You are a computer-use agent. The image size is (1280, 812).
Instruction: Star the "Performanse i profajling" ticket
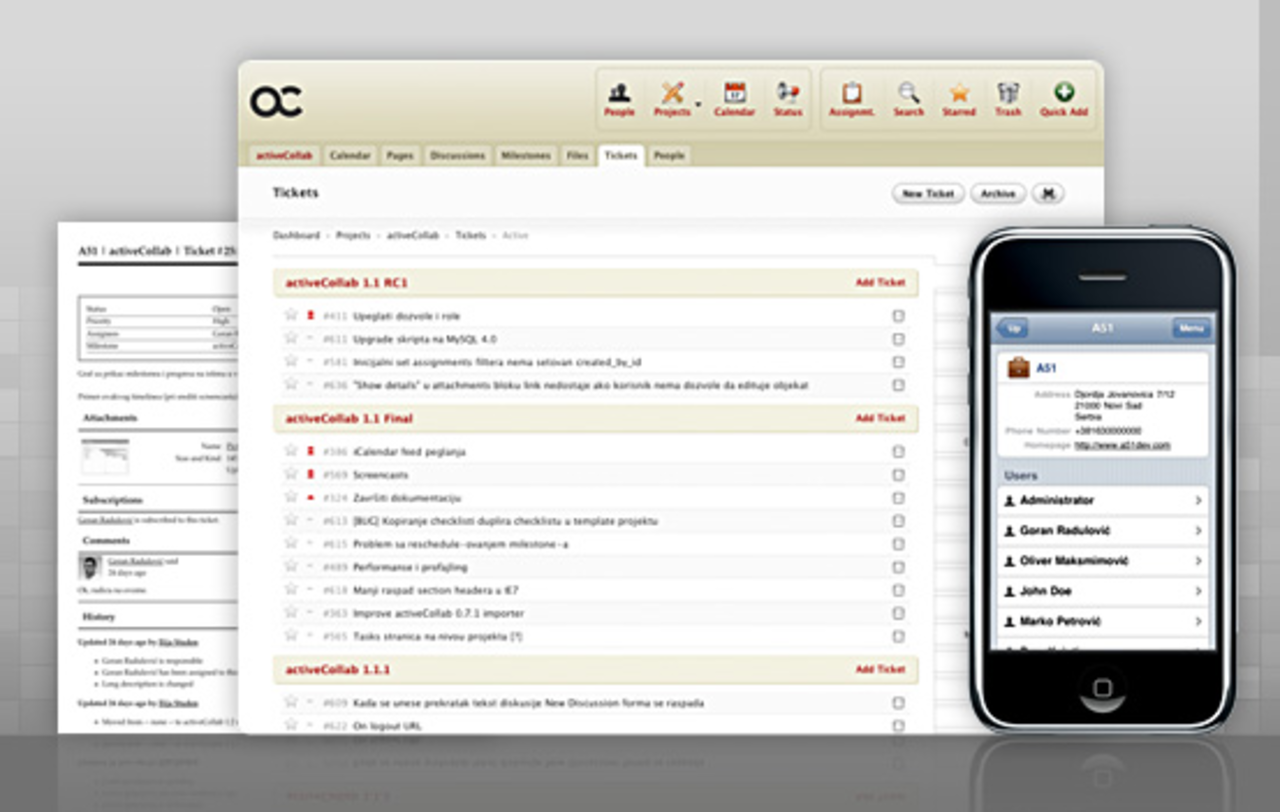(291, 566)
